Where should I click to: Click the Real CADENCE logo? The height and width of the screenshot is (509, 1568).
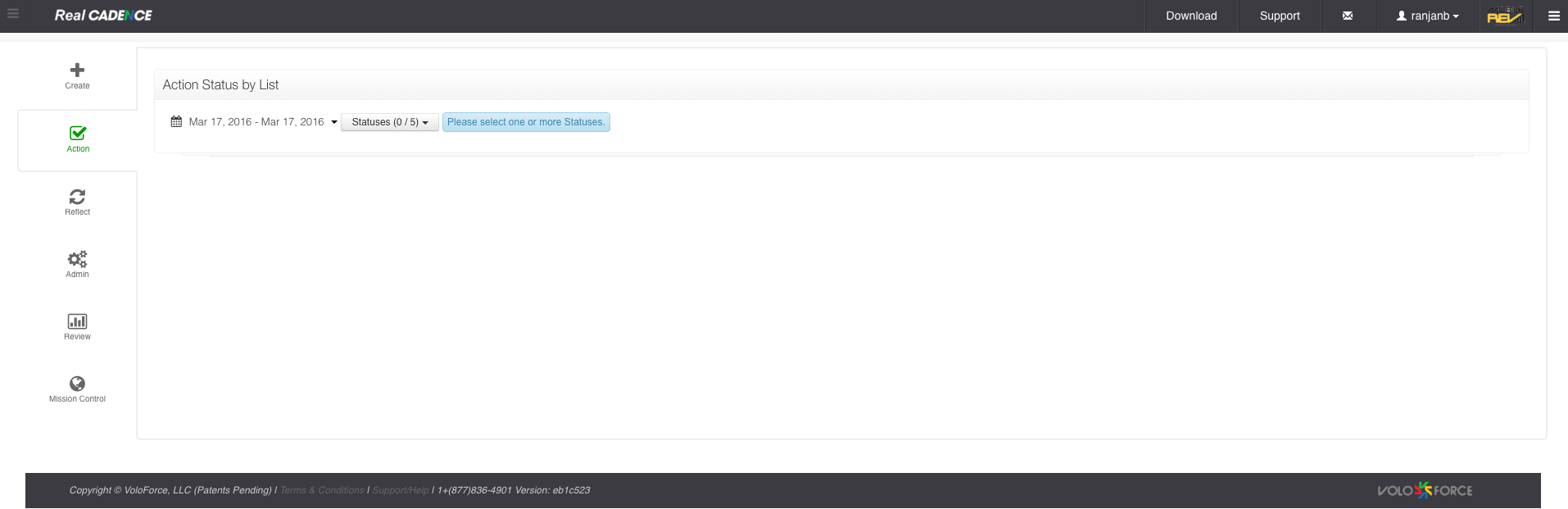103,16
